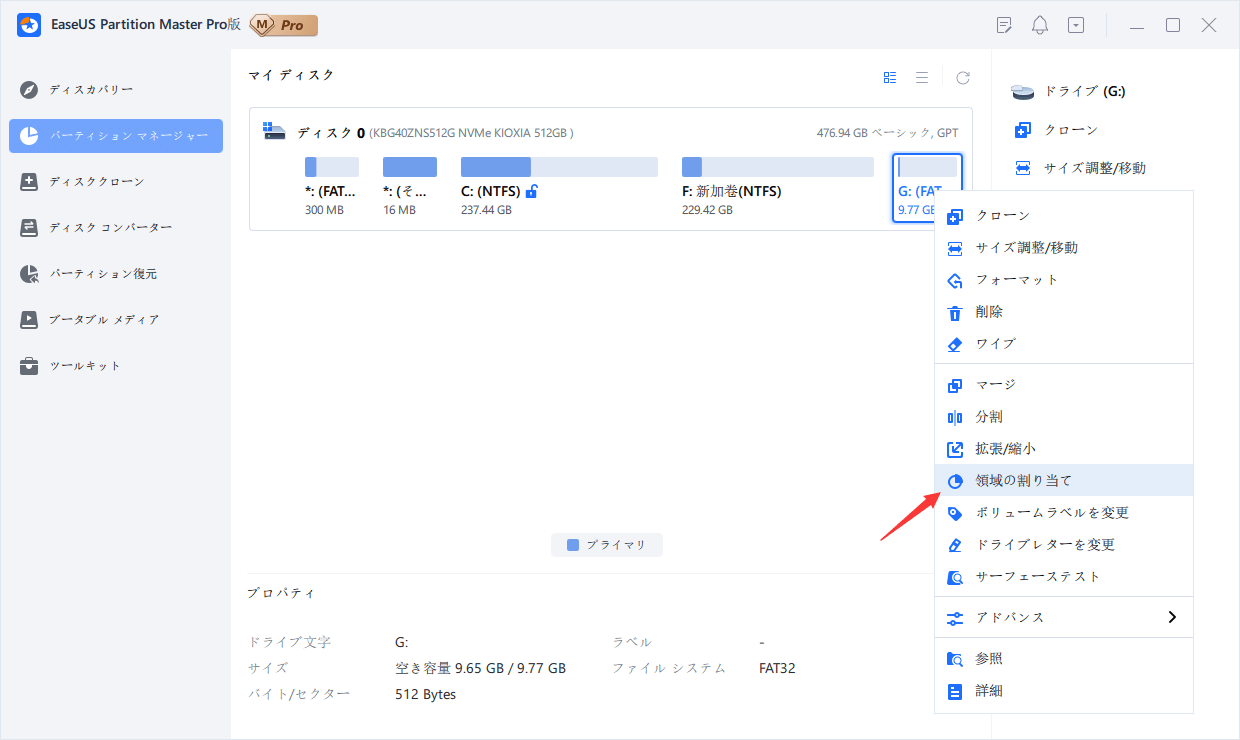Open ツールキット in the sidebar
The height and width of the screenshot is (740, 1240).
pyautogui.click(x=85, y=366)
